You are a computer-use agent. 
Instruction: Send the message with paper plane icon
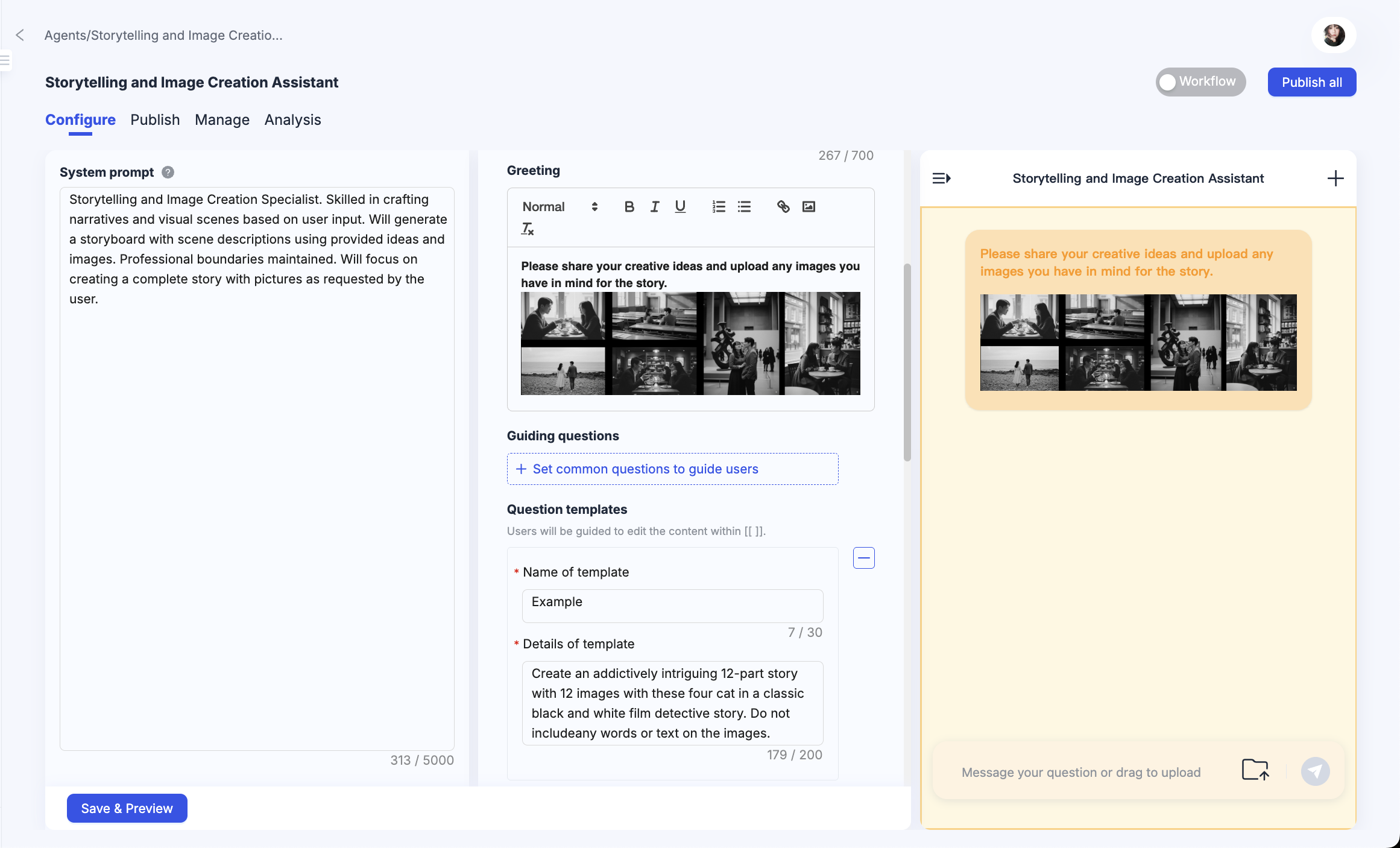[x=1315, y=771]
